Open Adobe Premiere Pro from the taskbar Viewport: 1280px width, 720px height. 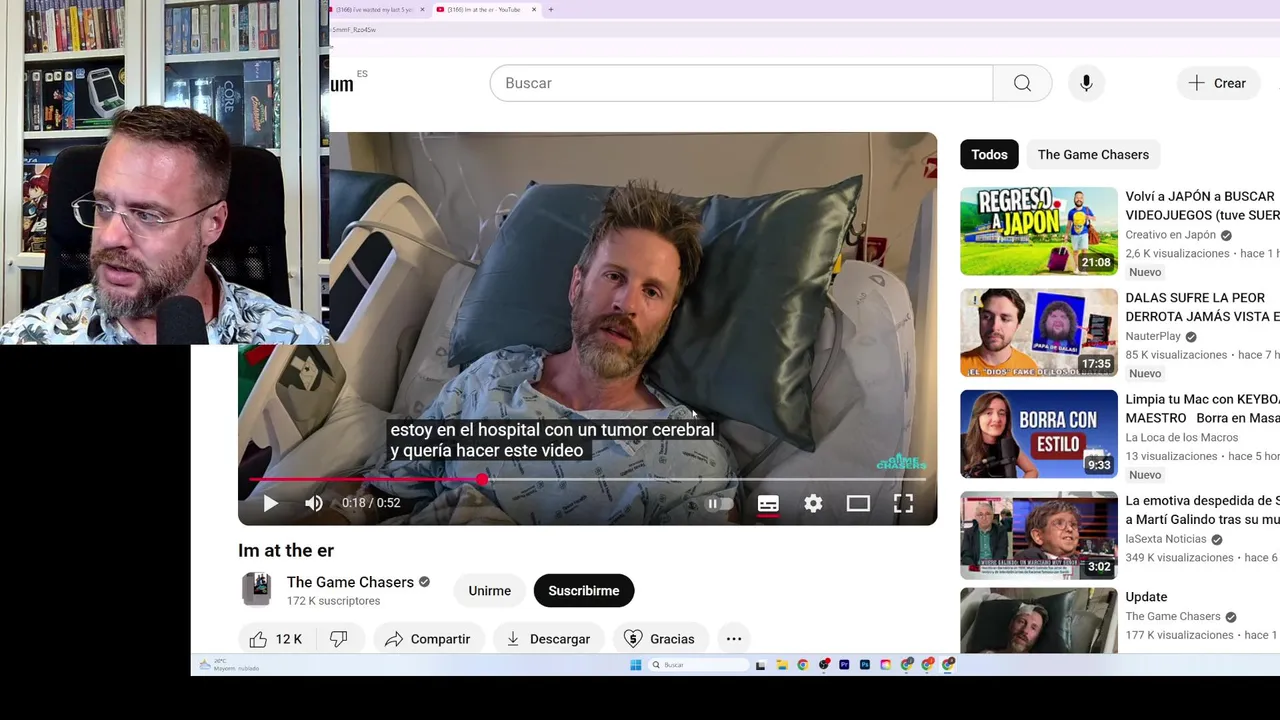844,665
